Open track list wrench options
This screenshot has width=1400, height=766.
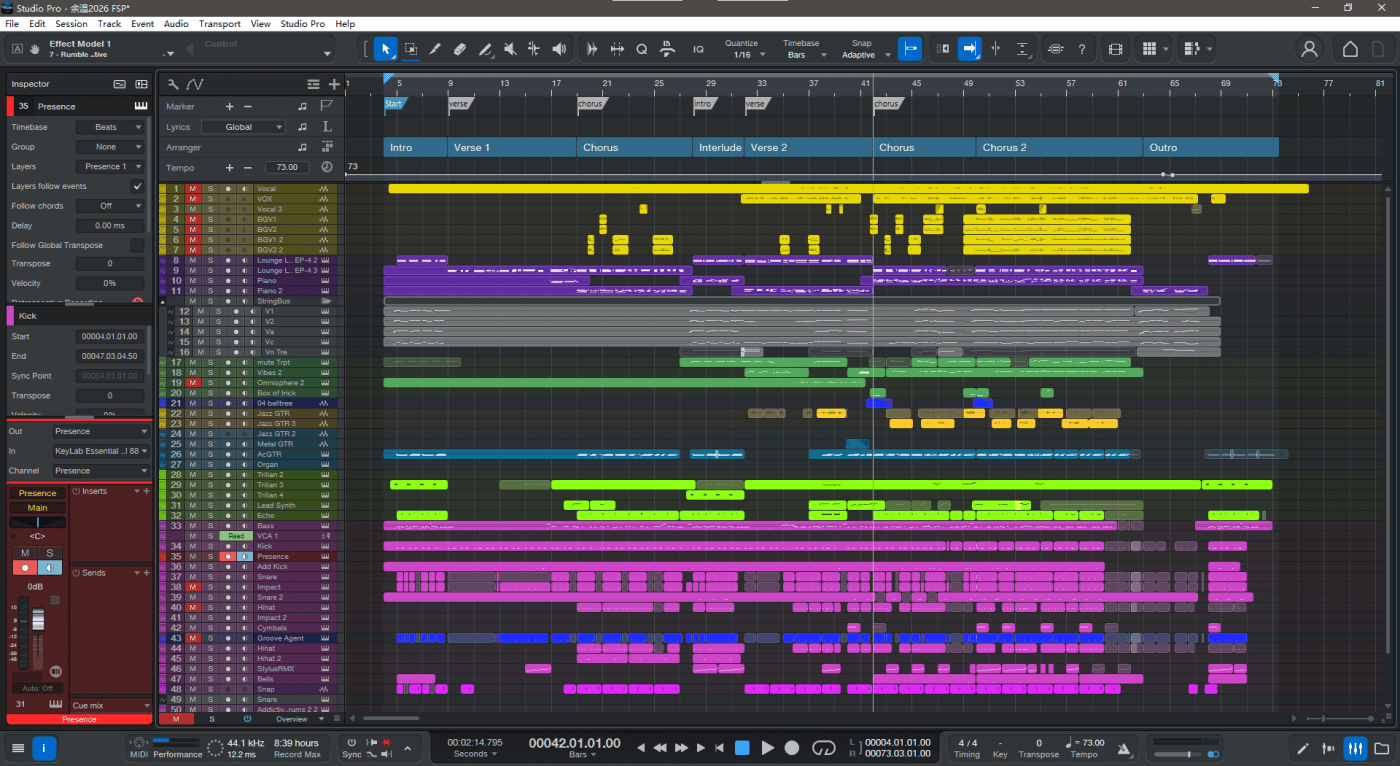click(173, 85)
